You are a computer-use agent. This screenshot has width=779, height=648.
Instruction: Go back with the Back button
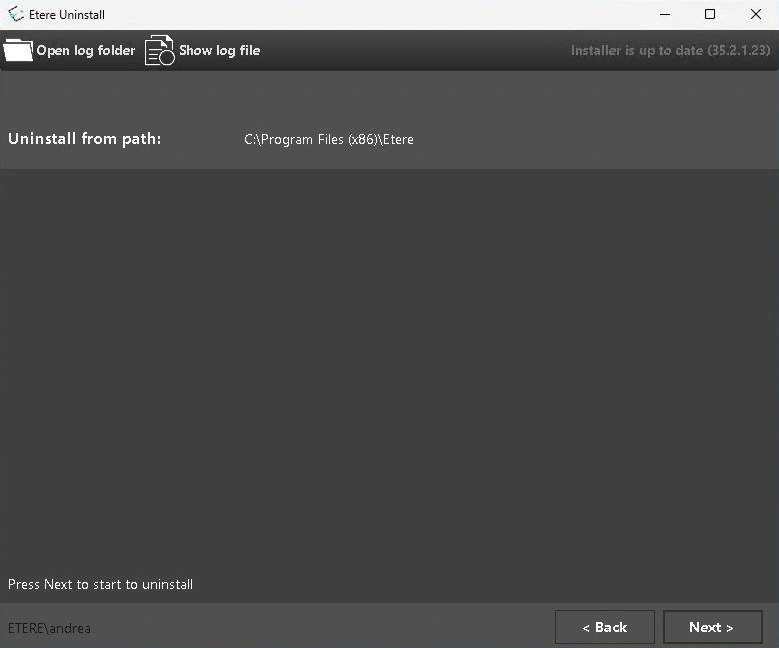(605, 627)
